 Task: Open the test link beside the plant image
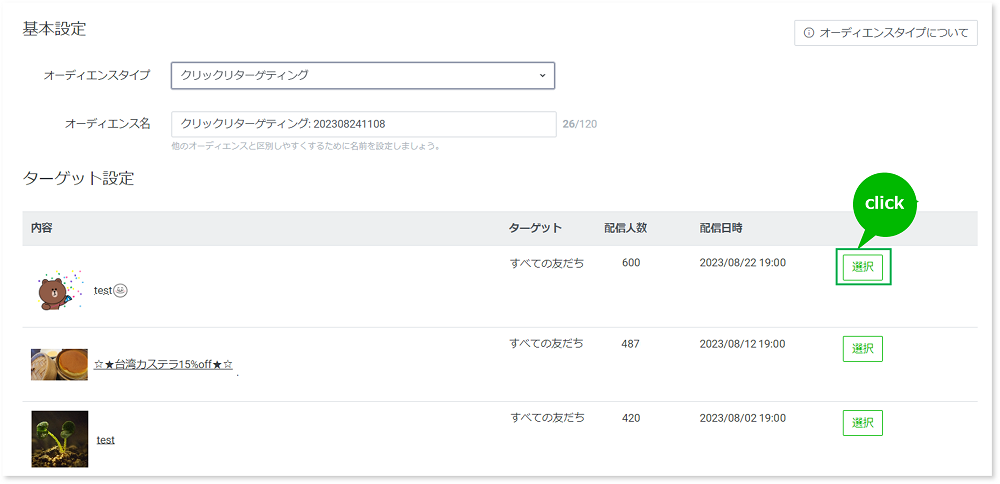tap(105, 440)
